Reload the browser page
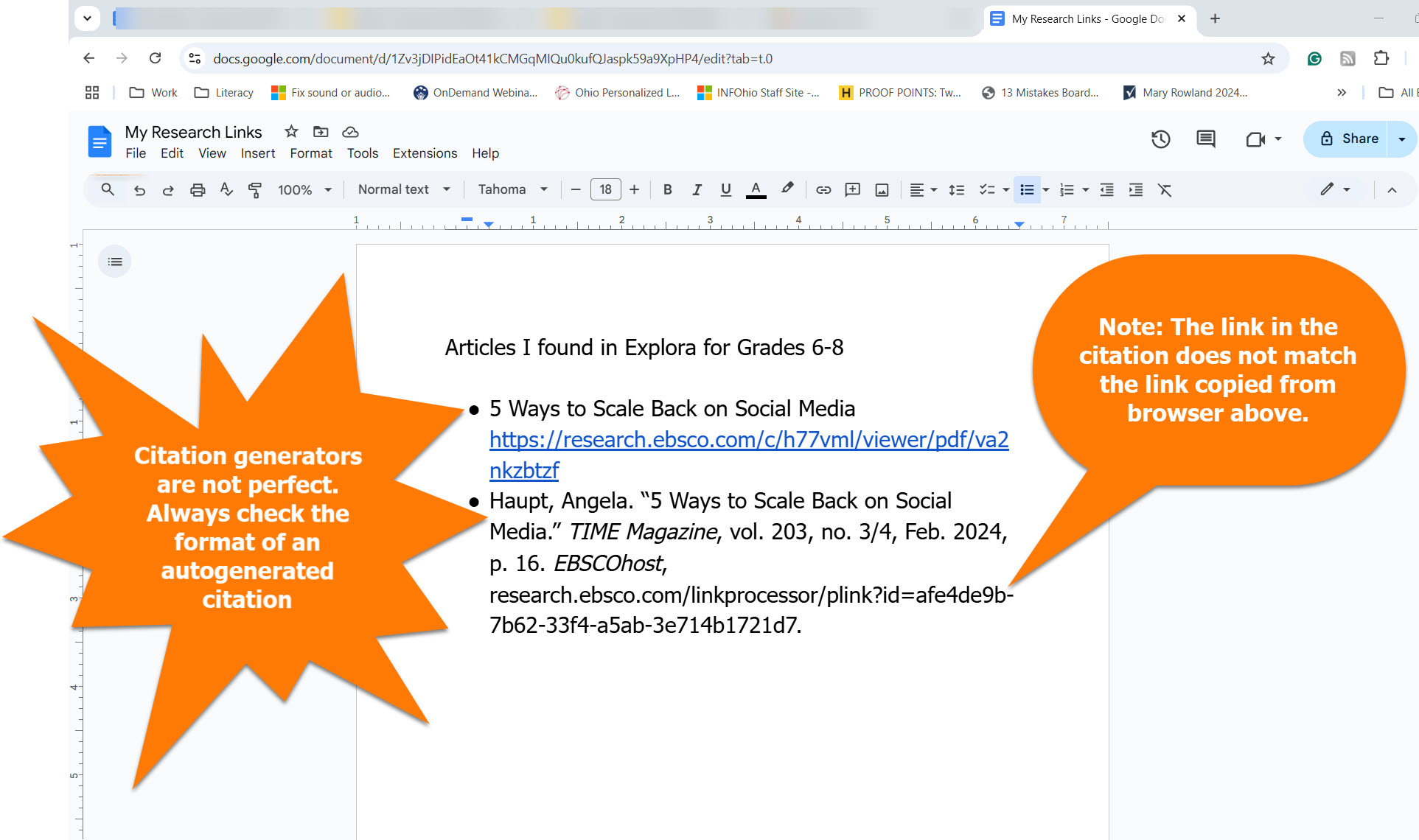 (155, 58)
